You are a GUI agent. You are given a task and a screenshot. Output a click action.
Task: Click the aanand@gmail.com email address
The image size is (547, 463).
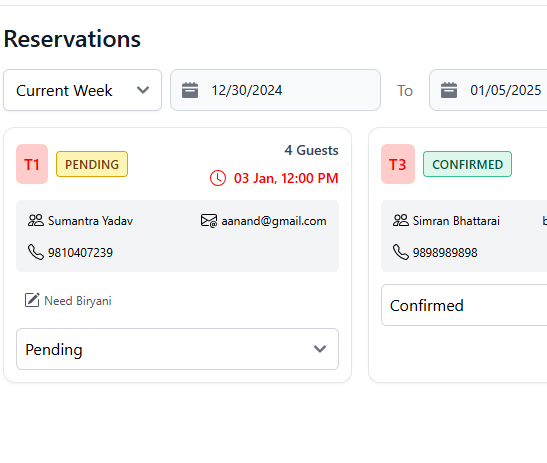pos(274,221)
